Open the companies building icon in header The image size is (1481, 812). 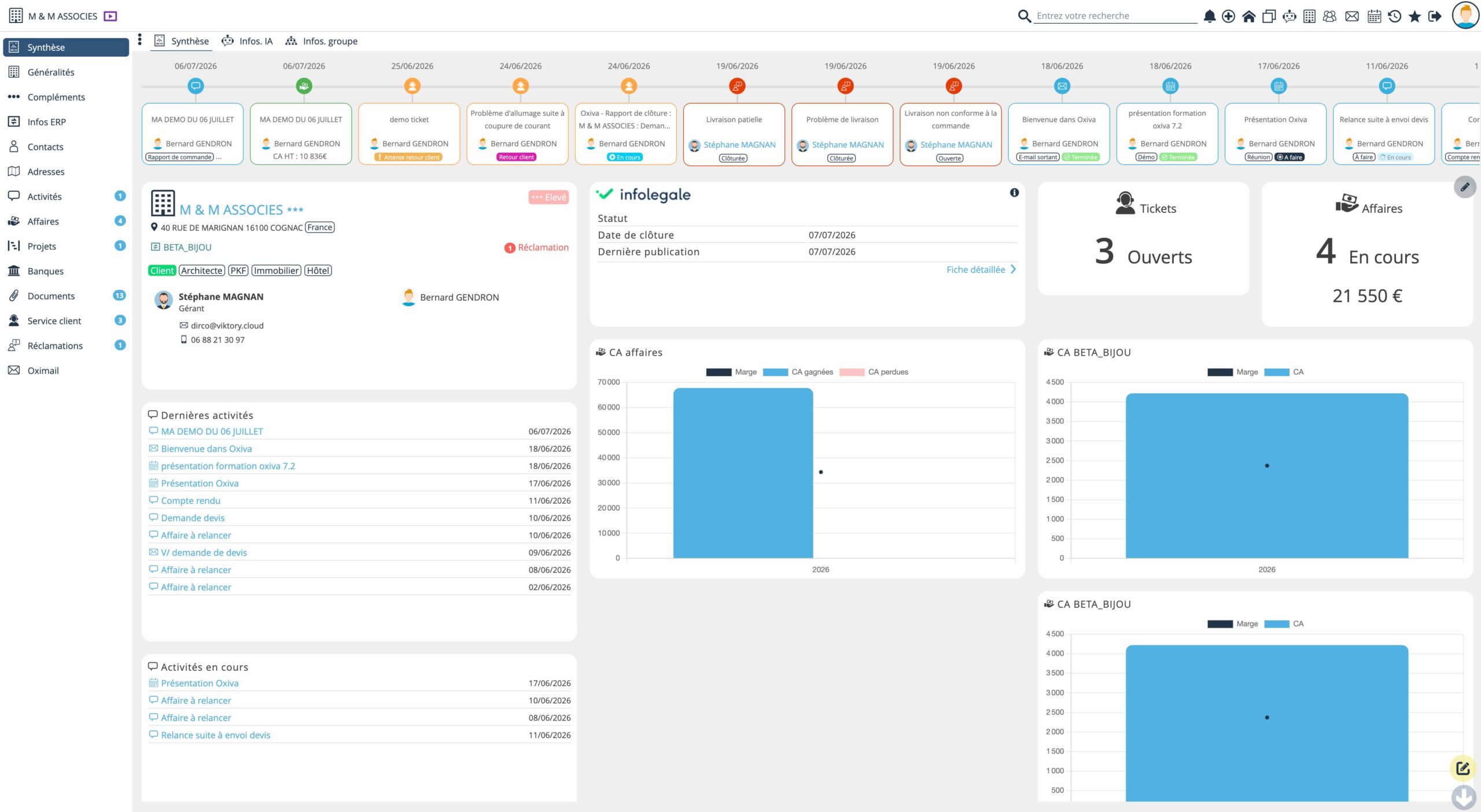click(1309, 16)
